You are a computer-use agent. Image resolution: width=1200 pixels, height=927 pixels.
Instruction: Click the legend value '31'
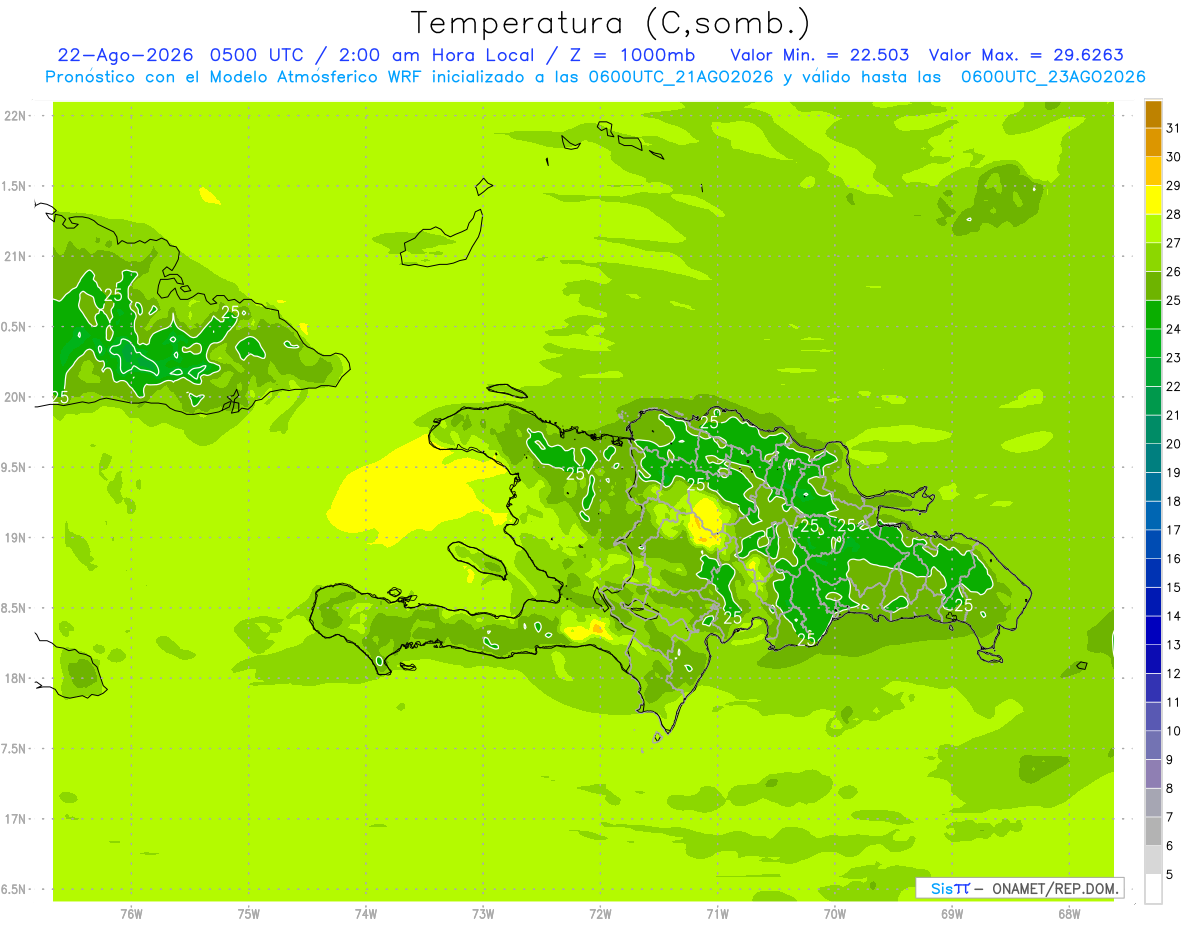tap(1174, 128)
